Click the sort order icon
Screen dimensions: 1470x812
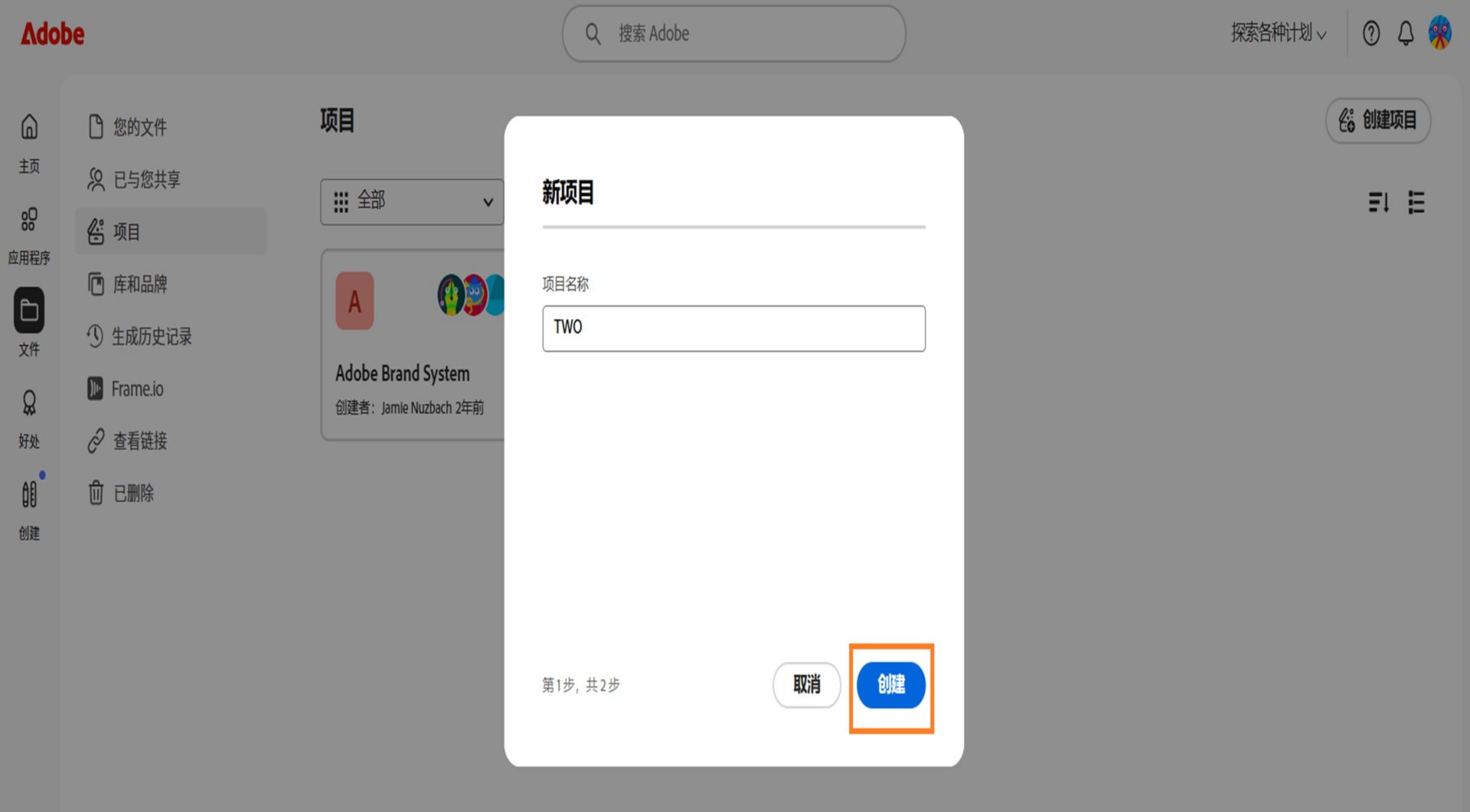click(x=1378, y=203)
